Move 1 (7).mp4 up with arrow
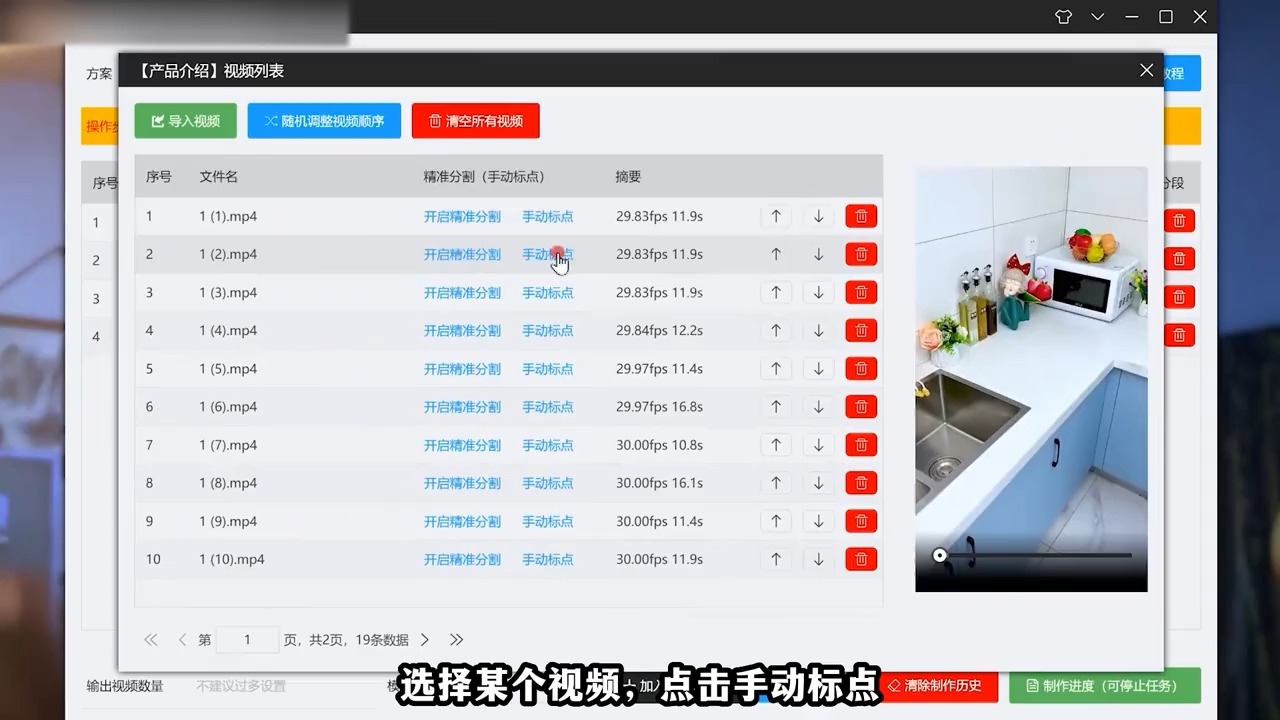This screenshot has height=720, width=1280. pyautogui.click(x=776, y=445)
